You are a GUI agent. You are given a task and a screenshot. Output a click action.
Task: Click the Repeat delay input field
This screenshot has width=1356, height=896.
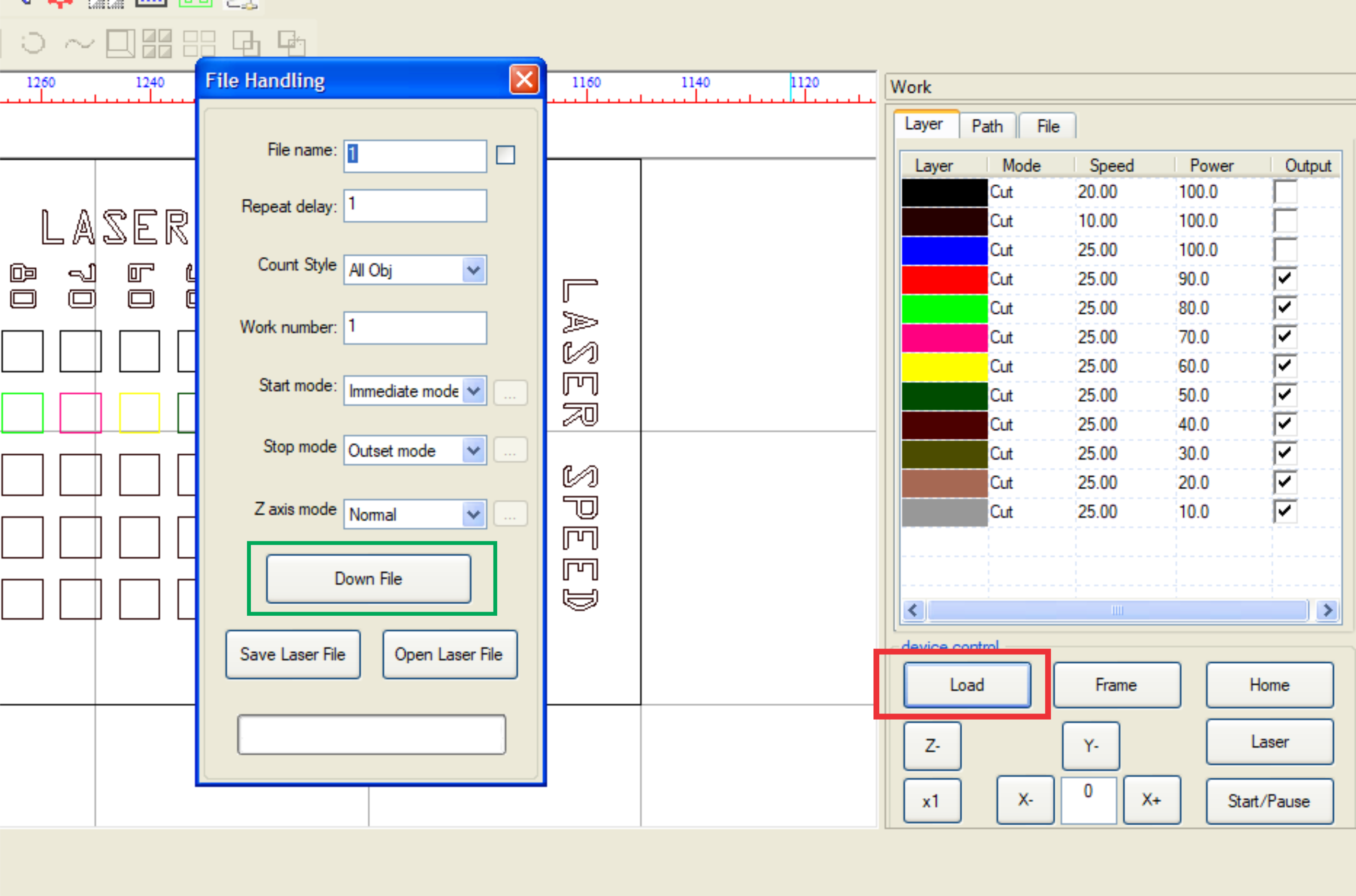[415, 206]
